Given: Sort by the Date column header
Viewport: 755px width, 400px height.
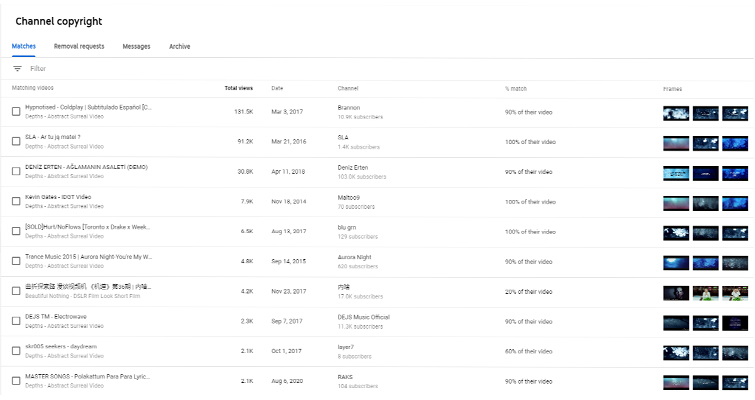Looking at the screenshot, I should point(277,89).
